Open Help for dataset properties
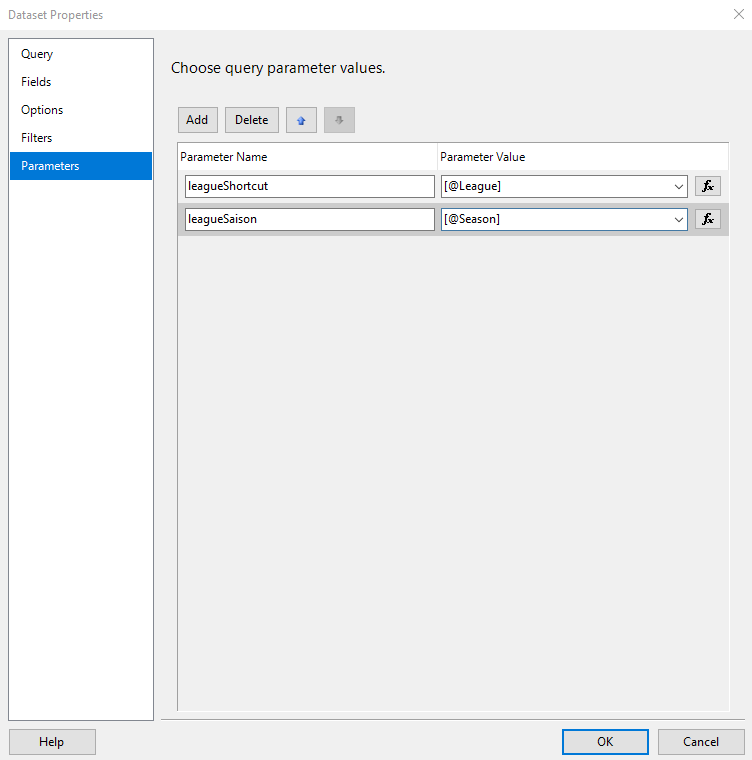752x760 pixels. click(x=52, y=742)
